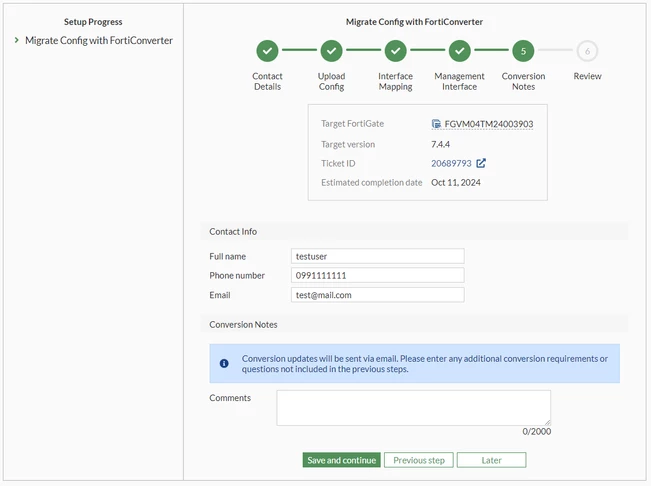Click the Estimated completion date label
The image size is (651, 486).
(x=372, y=183)
